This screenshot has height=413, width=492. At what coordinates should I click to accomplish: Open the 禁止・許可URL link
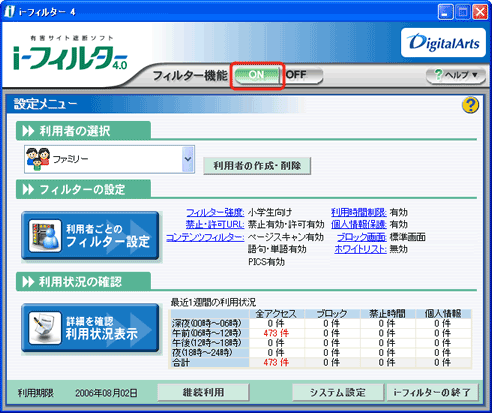pyautogui.click(x=215, y=224)
